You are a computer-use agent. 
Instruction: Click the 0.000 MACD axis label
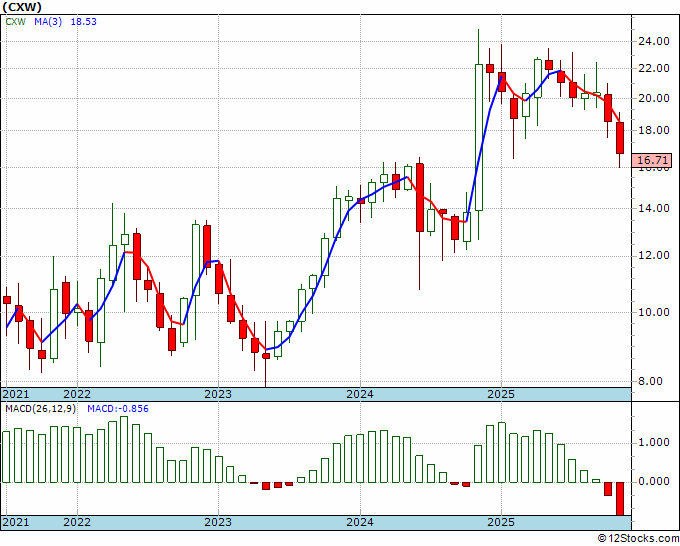pos(654,482)
